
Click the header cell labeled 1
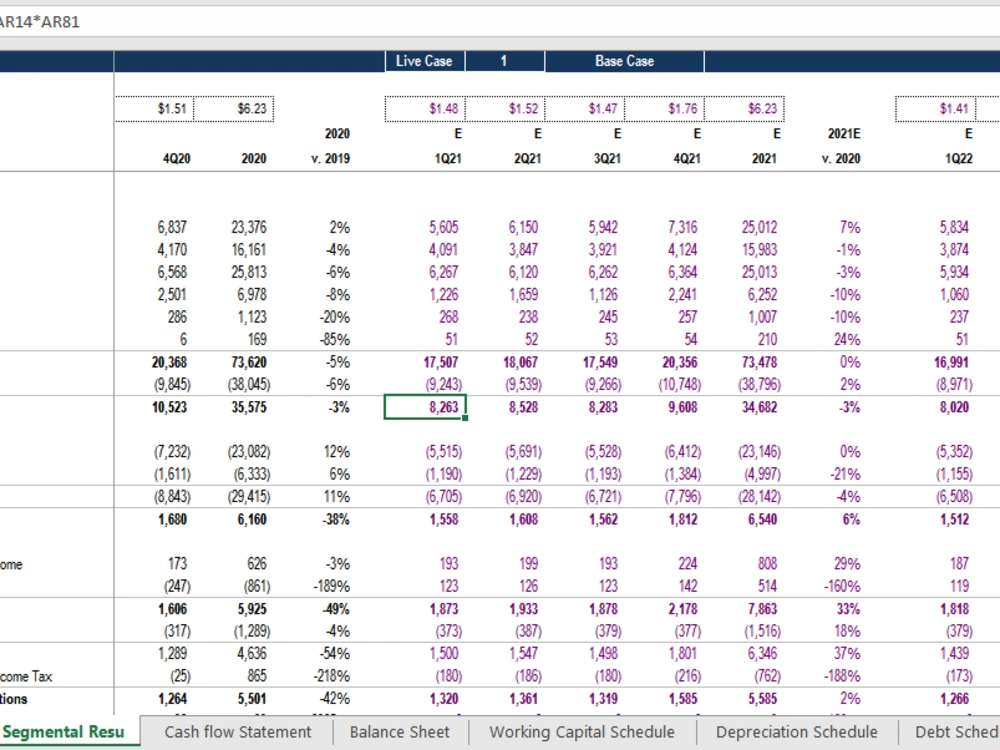[505, 60]
